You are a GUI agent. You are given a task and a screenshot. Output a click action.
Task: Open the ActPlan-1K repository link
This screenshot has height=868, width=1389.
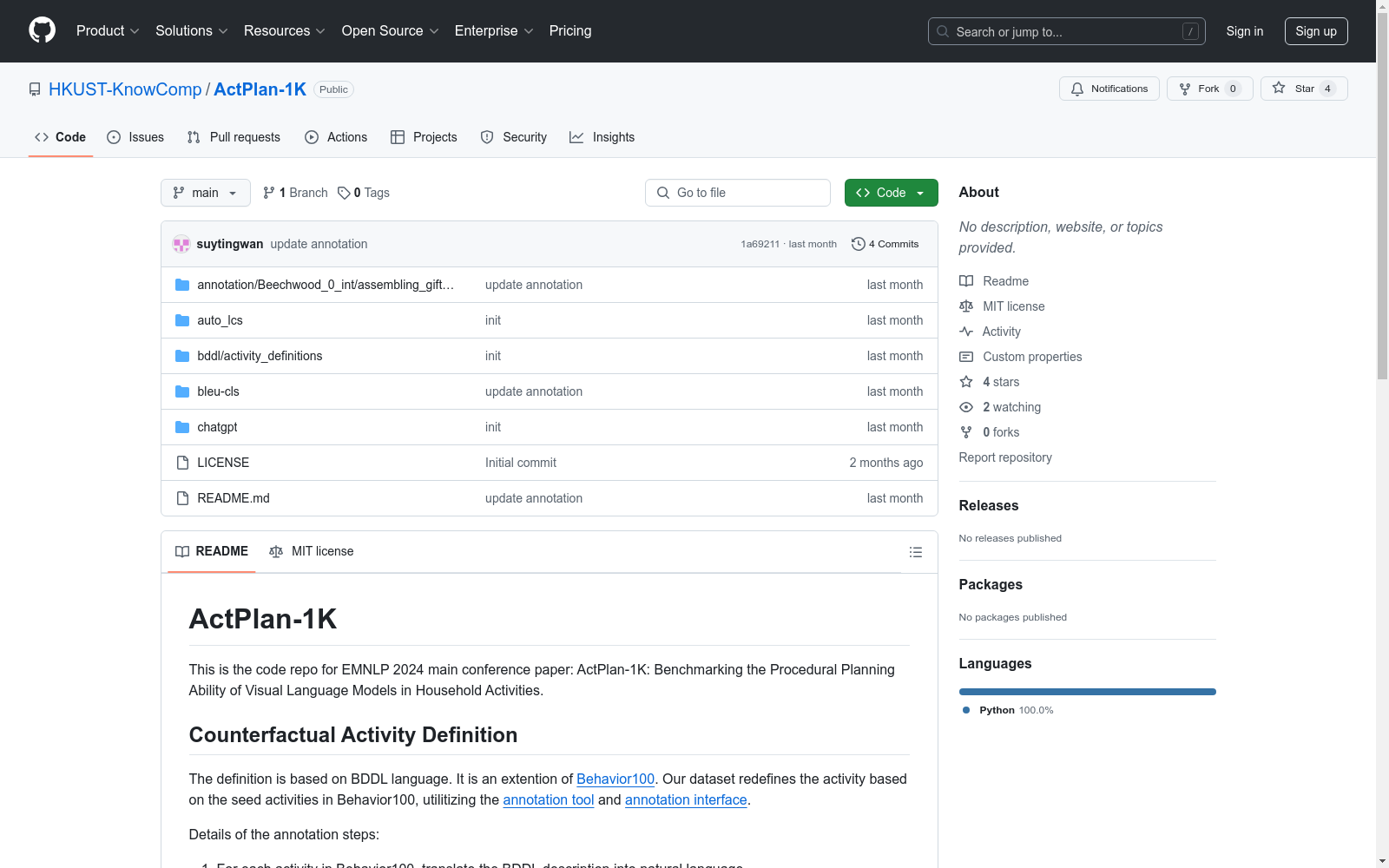click(x=260, y=89)
